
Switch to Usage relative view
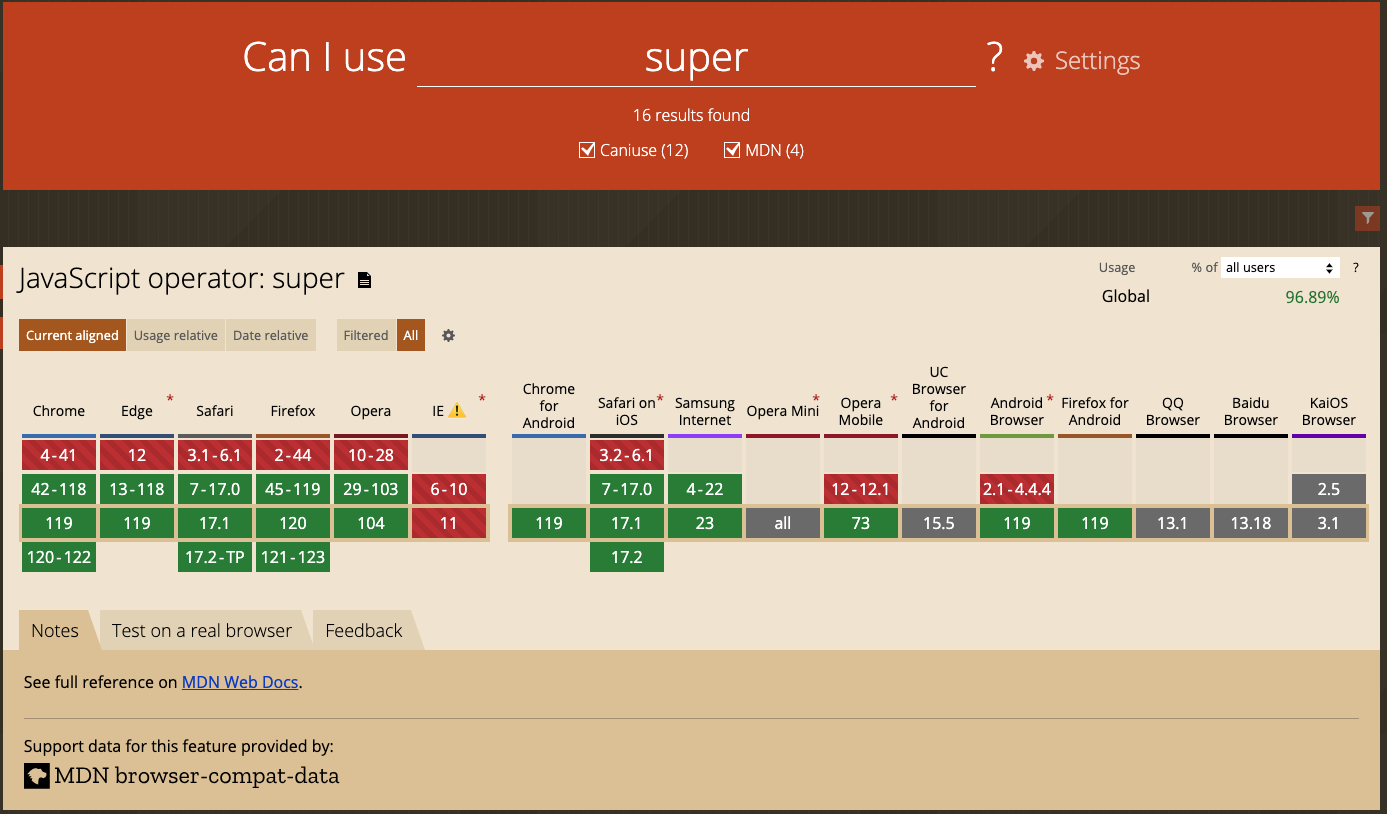click(176, 335)
